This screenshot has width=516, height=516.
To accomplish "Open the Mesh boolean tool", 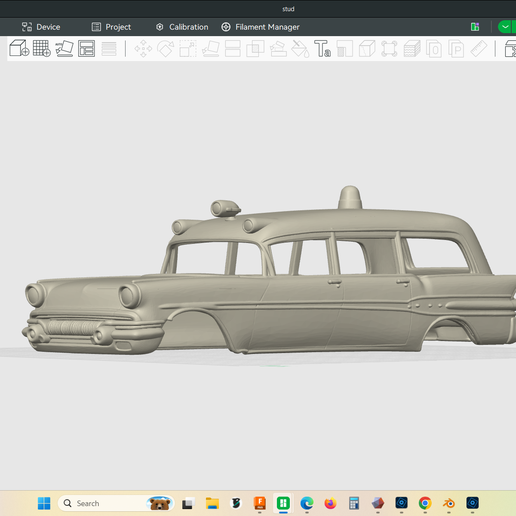I will point(255,49).
